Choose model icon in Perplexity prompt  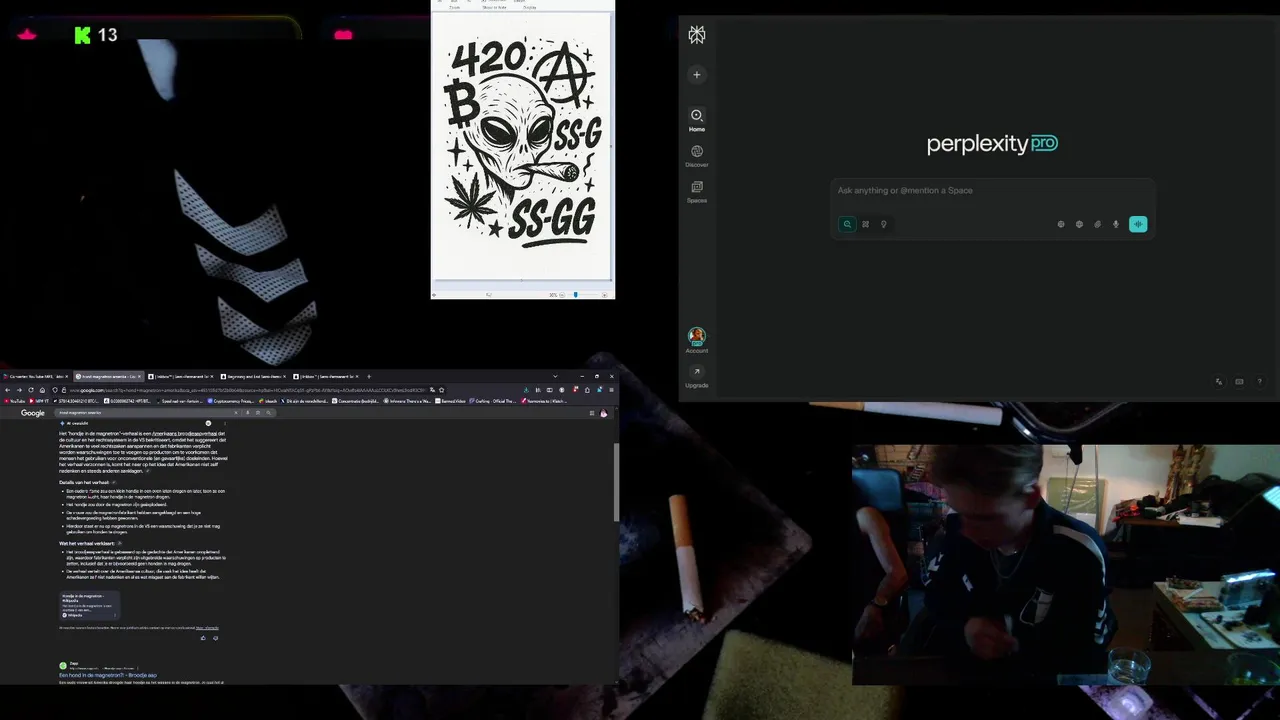pos(1061,224)
